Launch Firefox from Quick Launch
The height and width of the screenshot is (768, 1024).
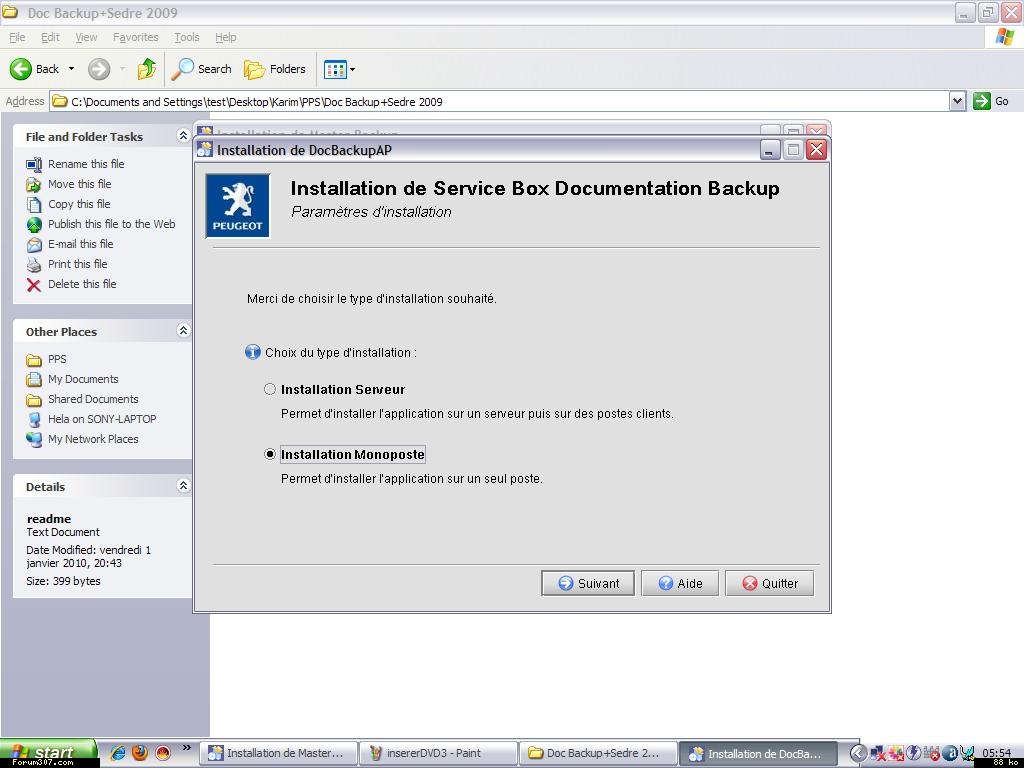[140, 753]
